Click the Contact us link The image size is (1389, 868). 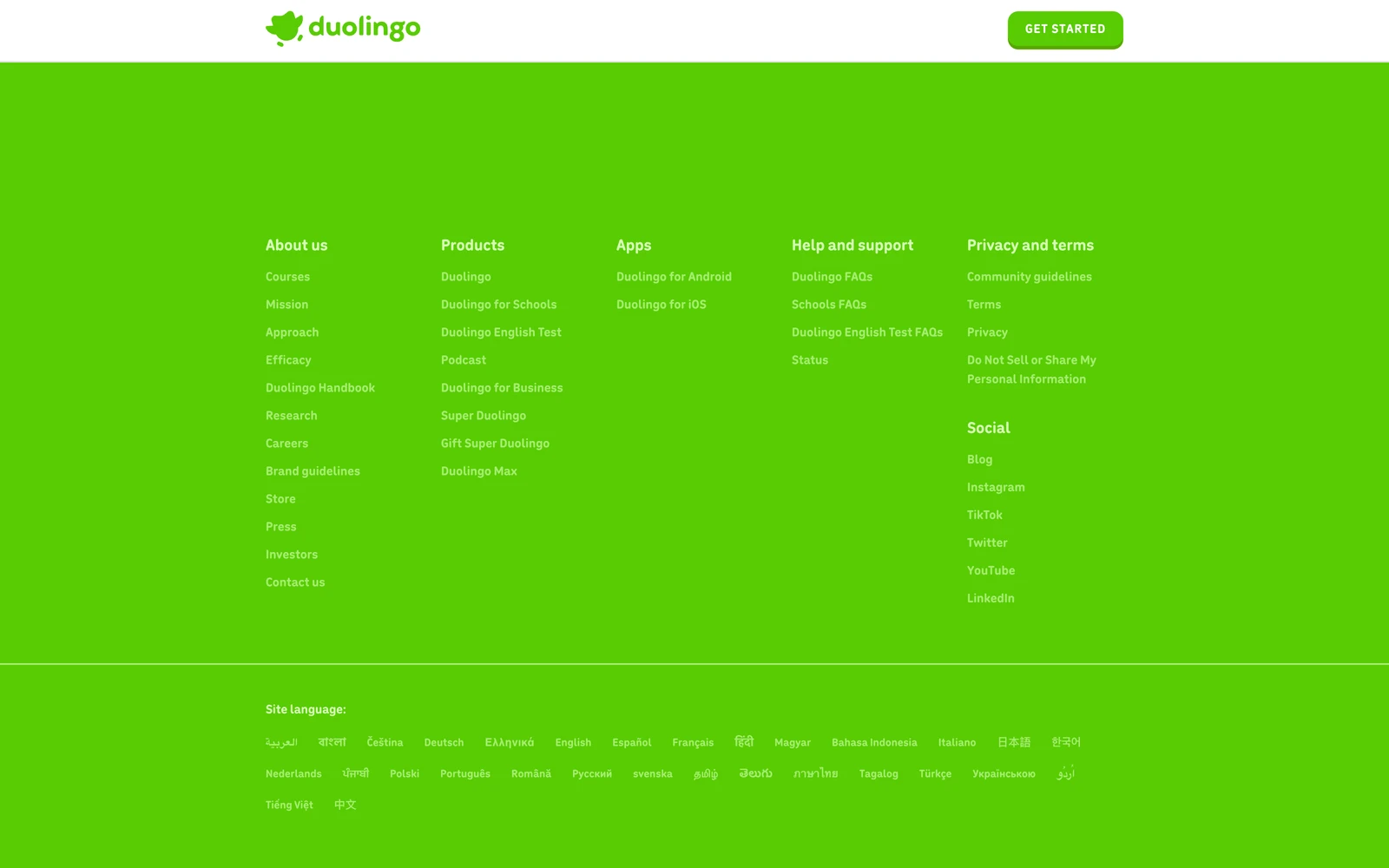(295, 582)
